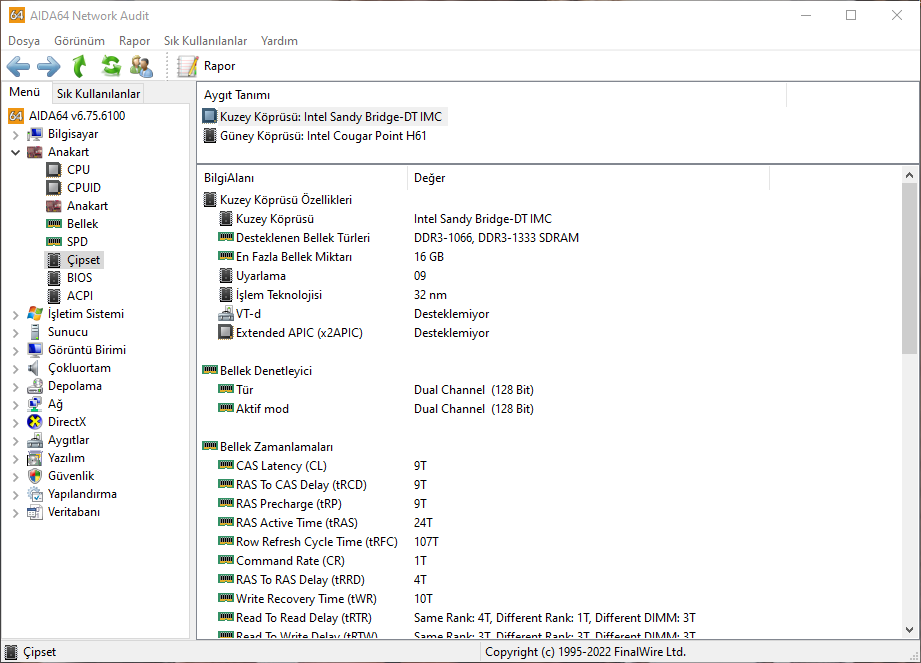Click the Yapılandırma configuration icon
921x663 pixels.
(35, 494)
